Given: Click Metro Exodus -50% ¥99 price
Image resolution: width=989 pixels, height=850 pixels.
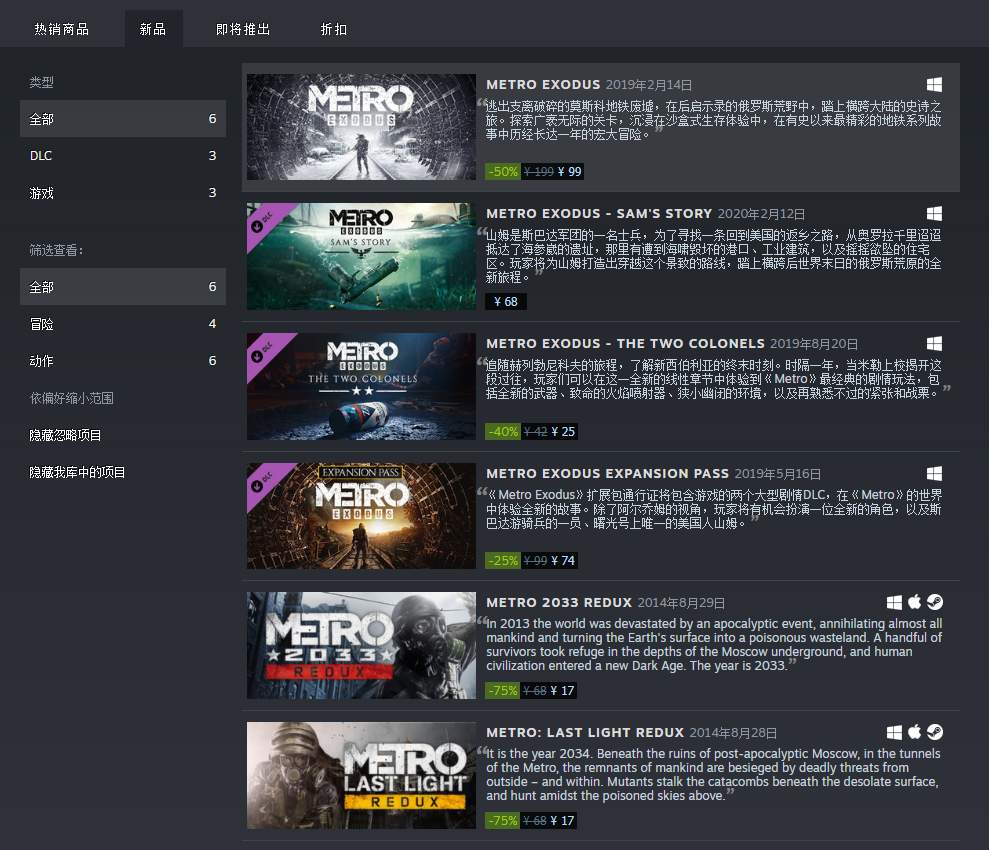Looking at the screenshot, I should tap(534, 172).
